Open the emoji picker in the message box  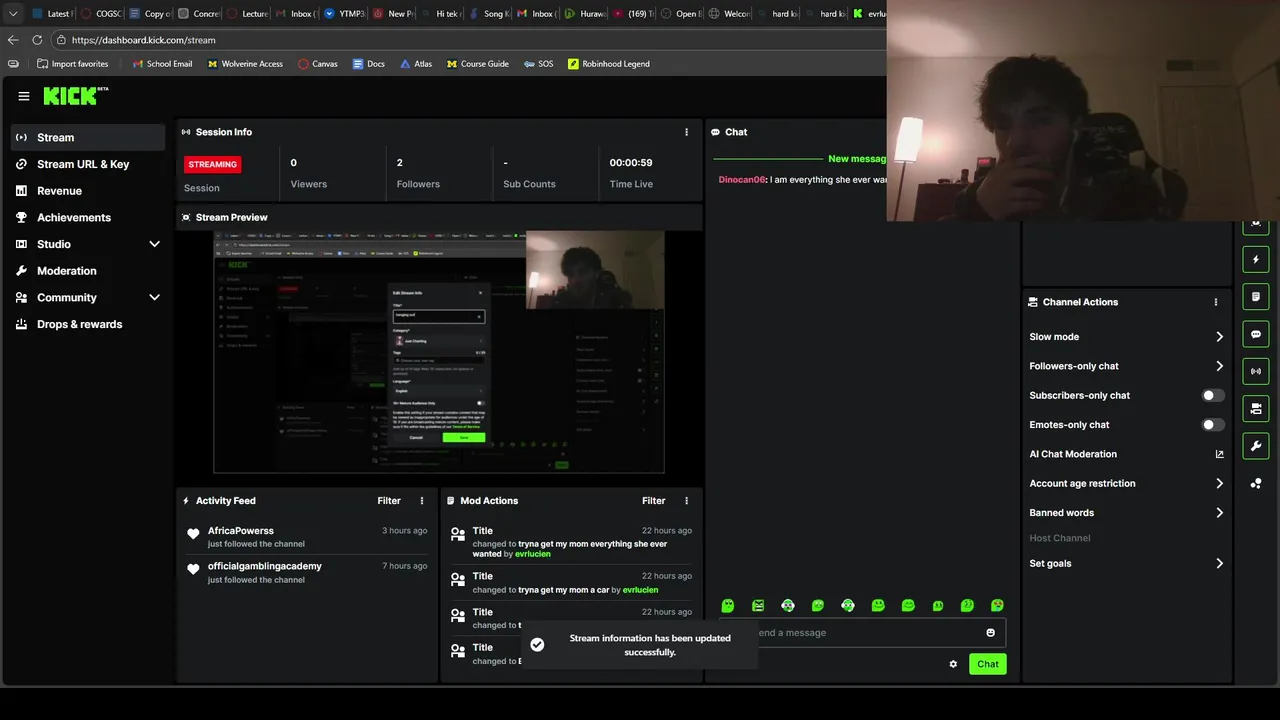pos(991,632)
